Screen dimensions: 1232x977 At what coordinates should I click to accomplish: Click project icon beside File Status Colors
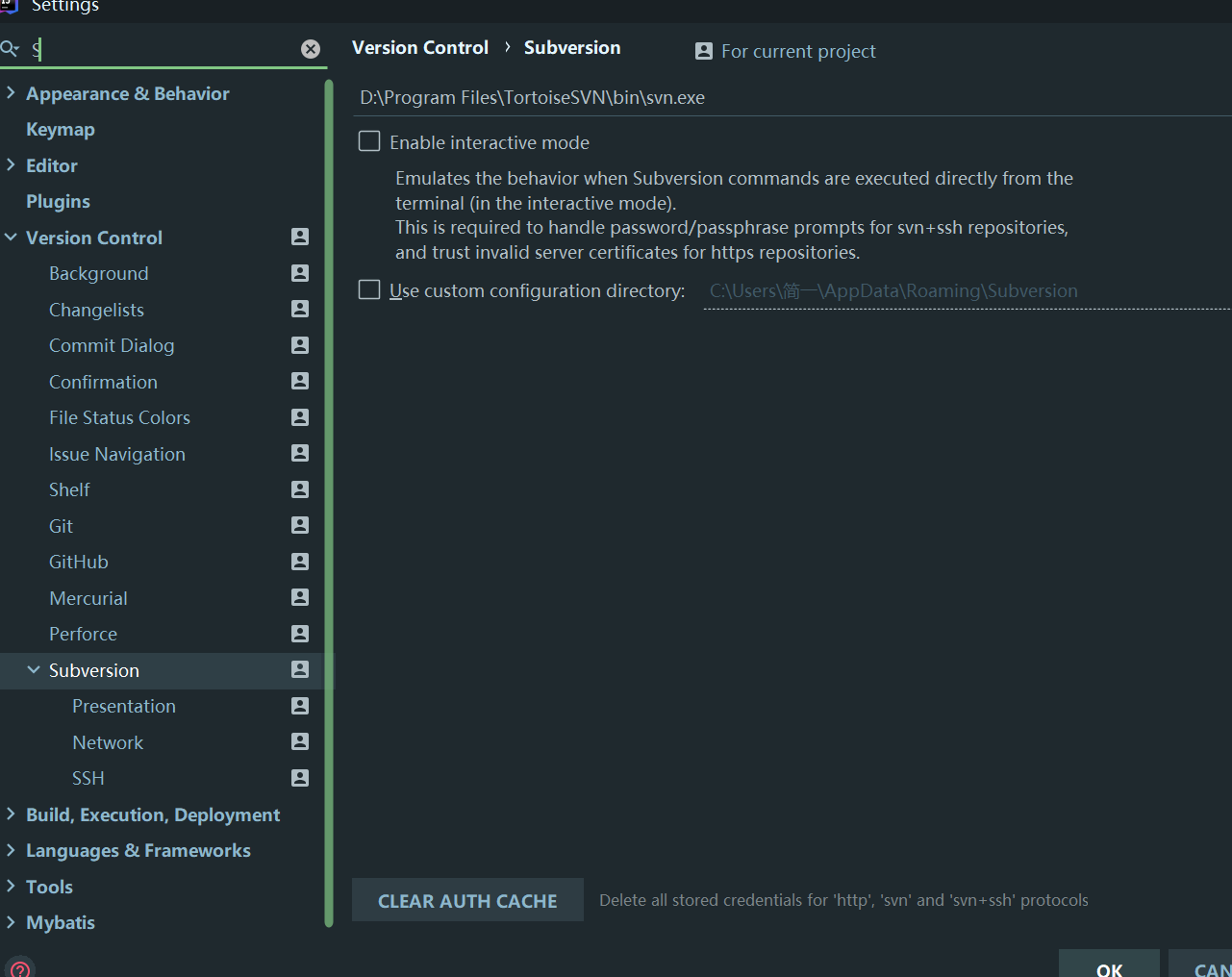(300, 417)
